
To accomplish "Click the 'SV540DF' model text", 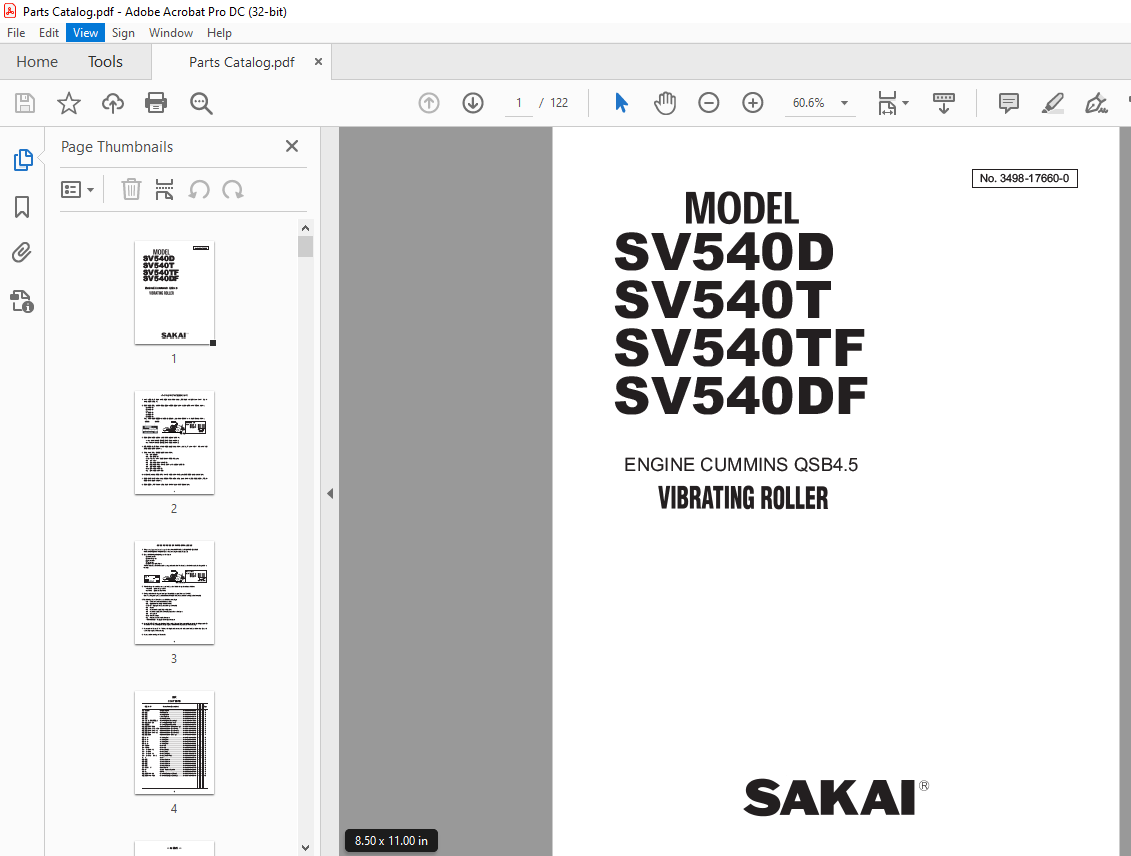I will click(741, 396).
